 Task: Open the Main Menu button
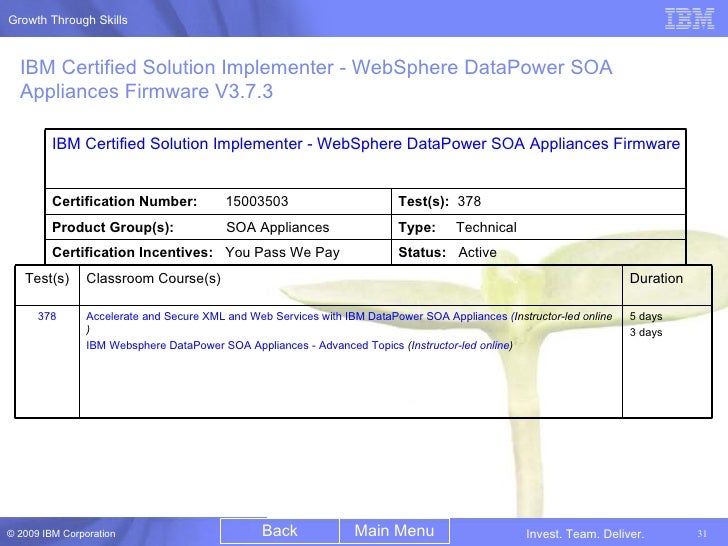[394, 531]
